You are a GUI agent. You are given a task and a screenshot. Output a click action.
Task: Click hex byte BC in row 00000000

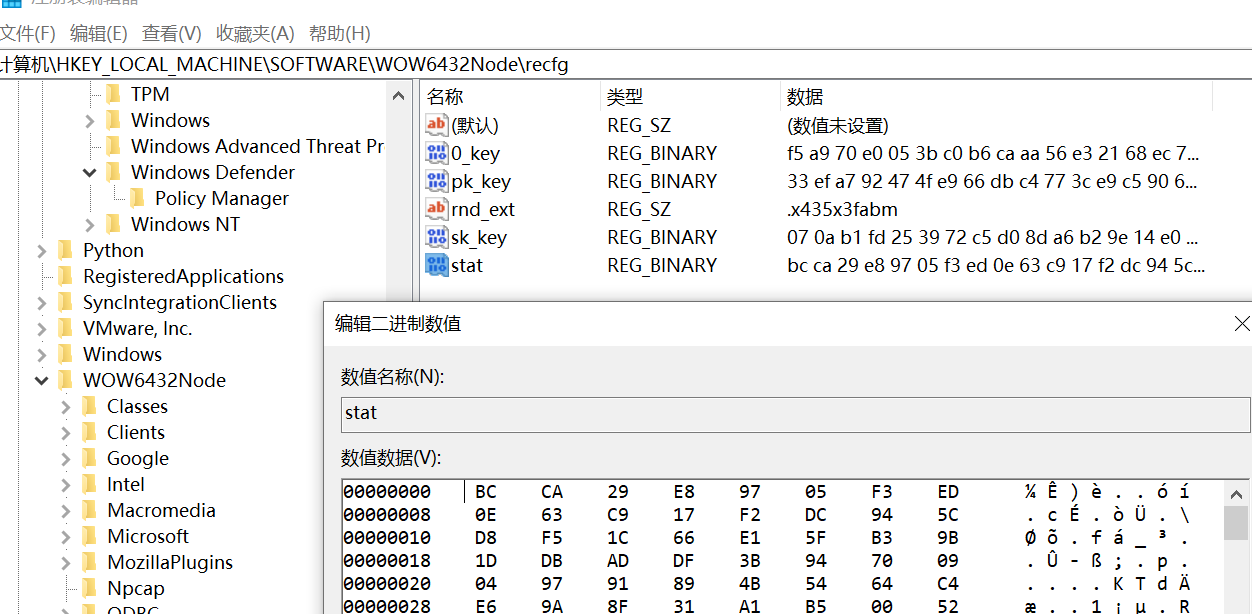point(486,492)
